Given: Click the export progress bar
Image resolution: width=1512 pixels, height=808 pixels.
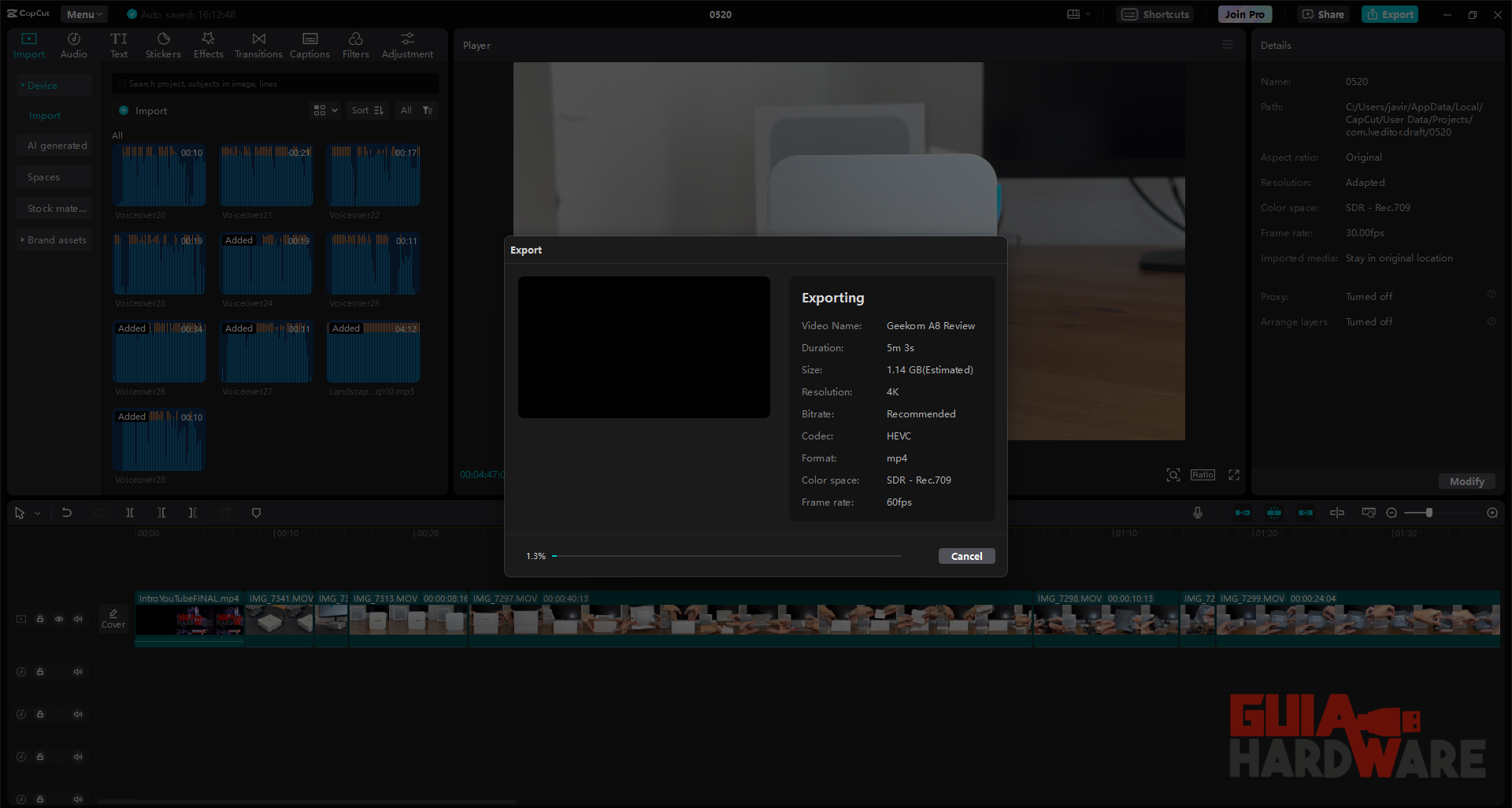Looking at the screenshot, I should tap(726, 556).
